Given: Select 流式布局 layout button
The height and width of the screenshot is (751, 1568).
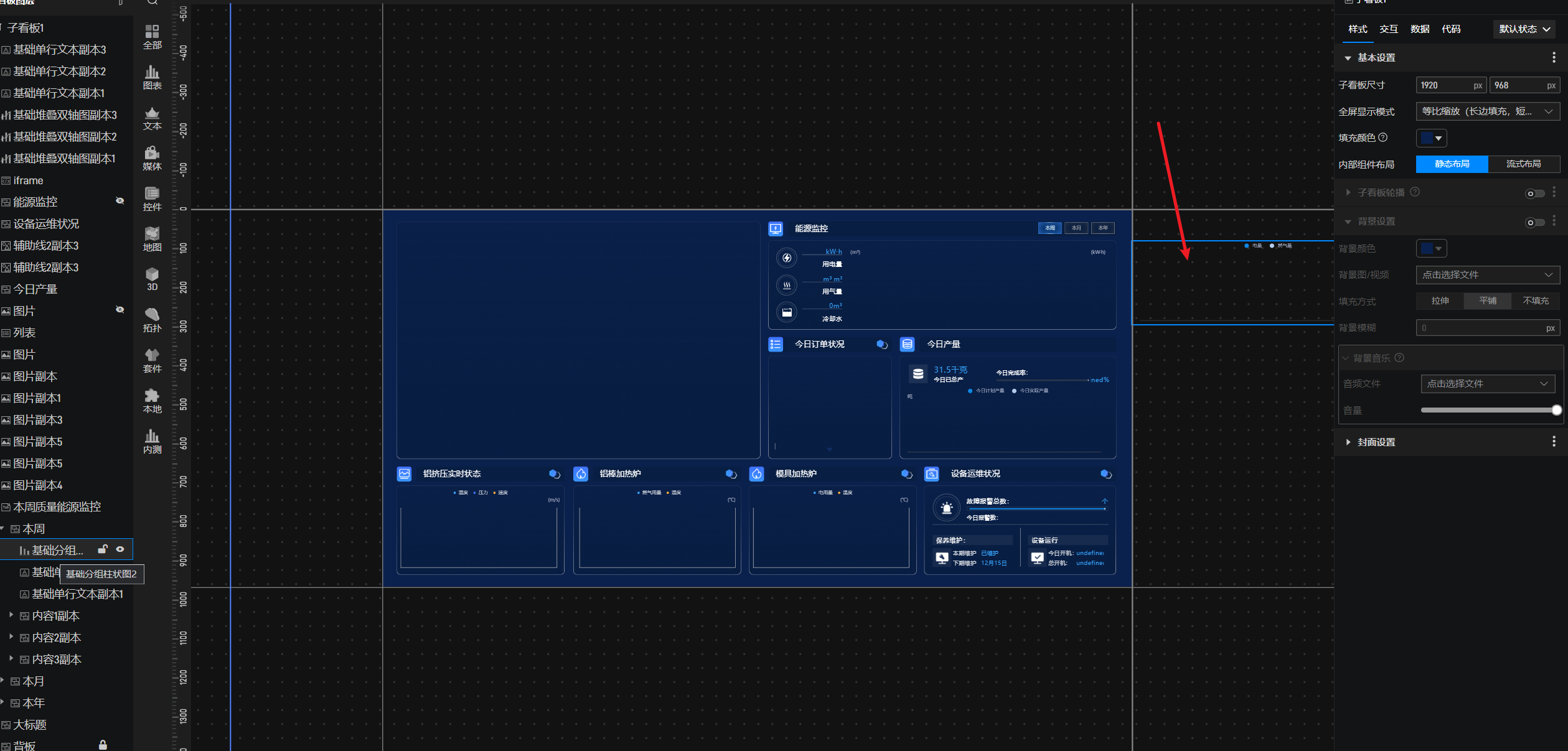Looking at the screenshot, I should point(1523,164).
